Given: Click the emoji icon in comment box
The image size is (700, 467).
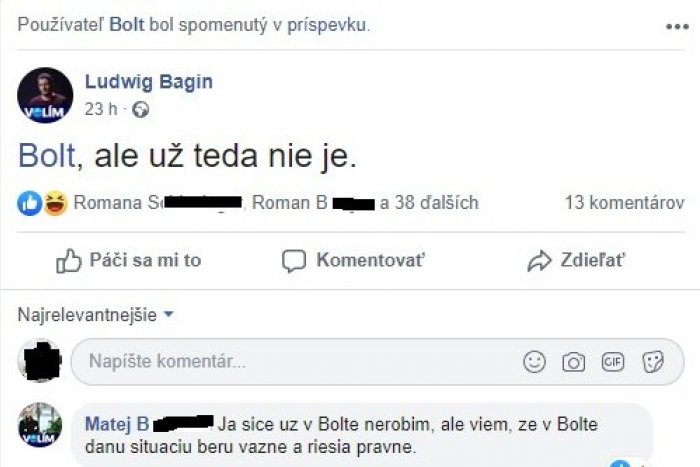Looking at the screenshot, I should [x=535, y=362].
